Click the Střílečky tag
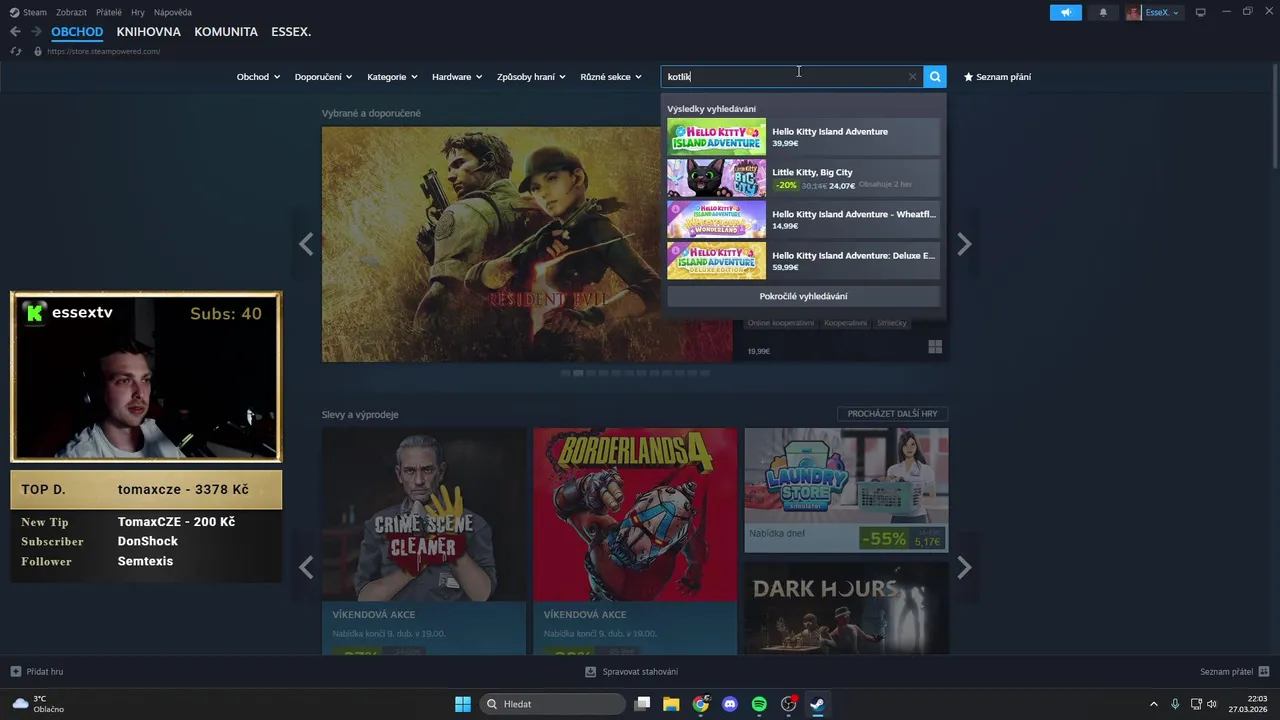Viewport: 1280px width, 720px height. click(x=892, y=323)
